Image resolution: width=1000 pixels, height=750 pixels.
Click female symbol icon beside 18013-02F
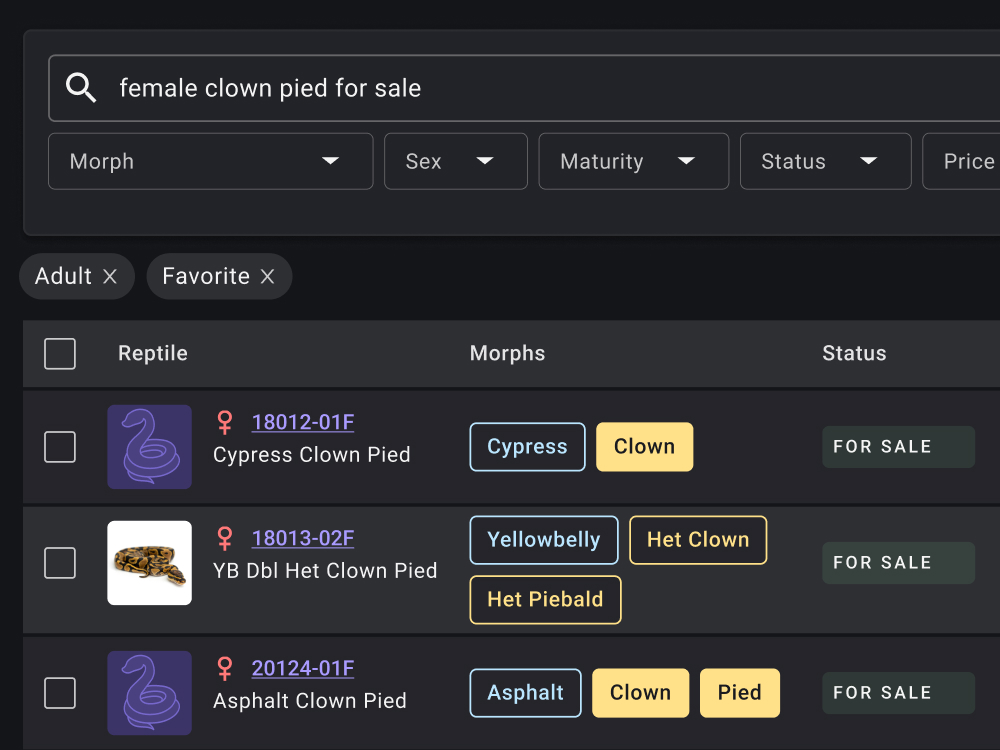pos(226,539)
